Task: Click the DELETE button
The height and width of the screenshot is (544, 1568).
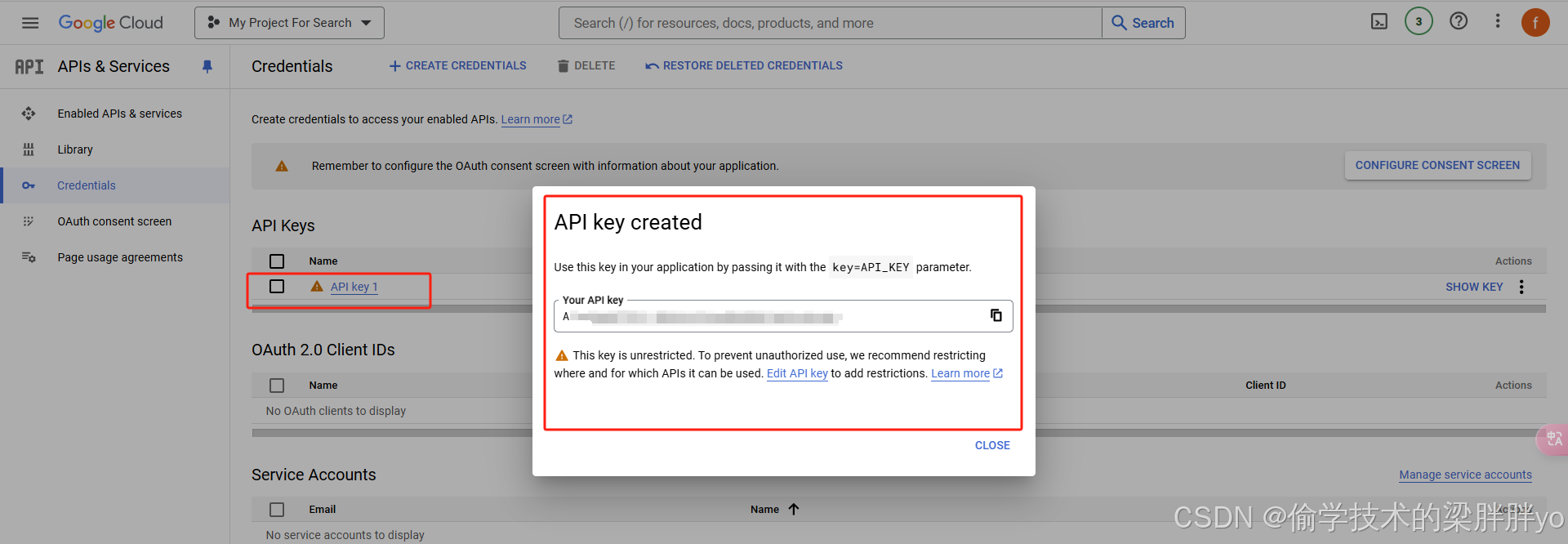Action: coord(586,65)
